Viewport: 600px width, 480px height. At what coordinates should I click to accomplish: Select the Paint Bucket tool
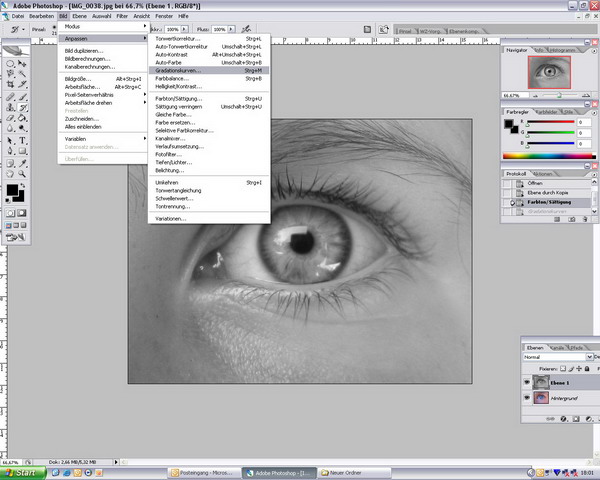click(22, 118)
